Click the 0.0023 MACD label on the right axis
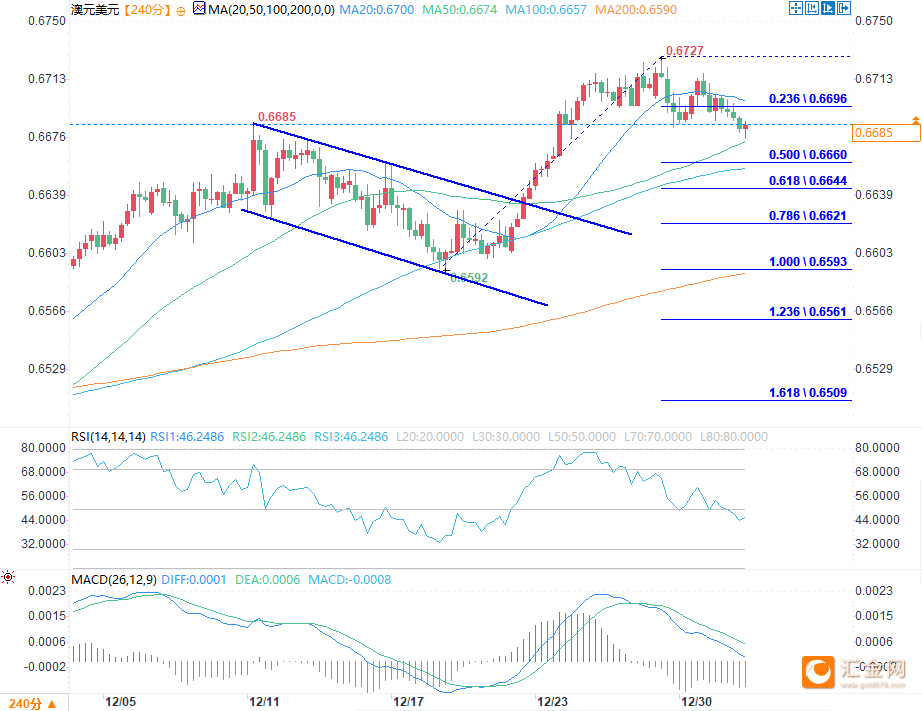This screenshot has width=922, height=711. (x=873, y=591)
